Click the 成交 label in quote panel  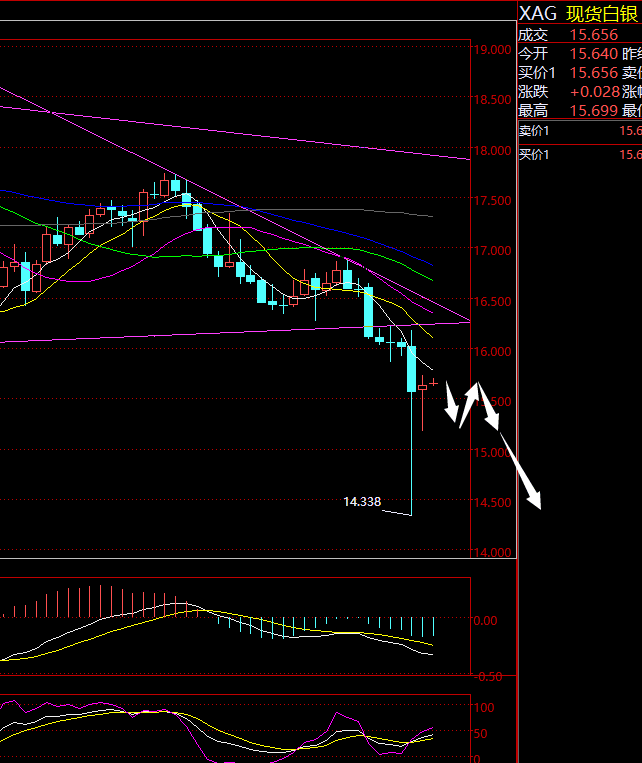coord(533,35)
